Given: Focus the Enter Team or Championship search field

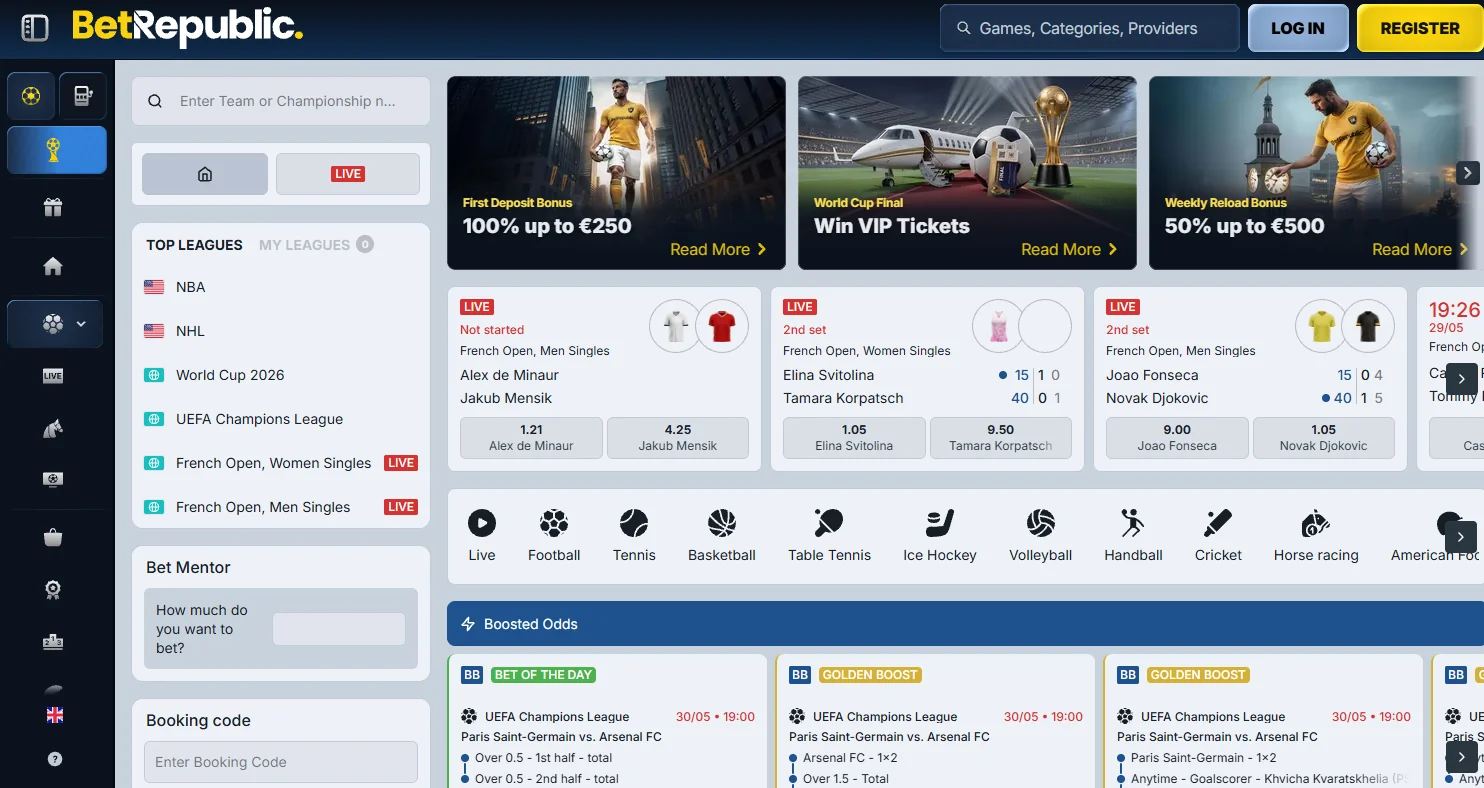Looking at the screenshot, I should [281, 101].
